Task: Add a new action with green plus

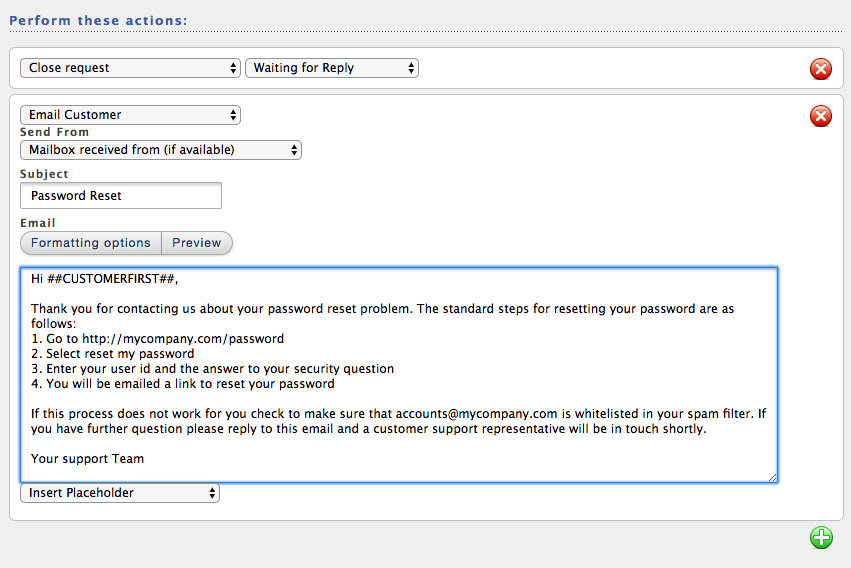Action: coord(821,538)
